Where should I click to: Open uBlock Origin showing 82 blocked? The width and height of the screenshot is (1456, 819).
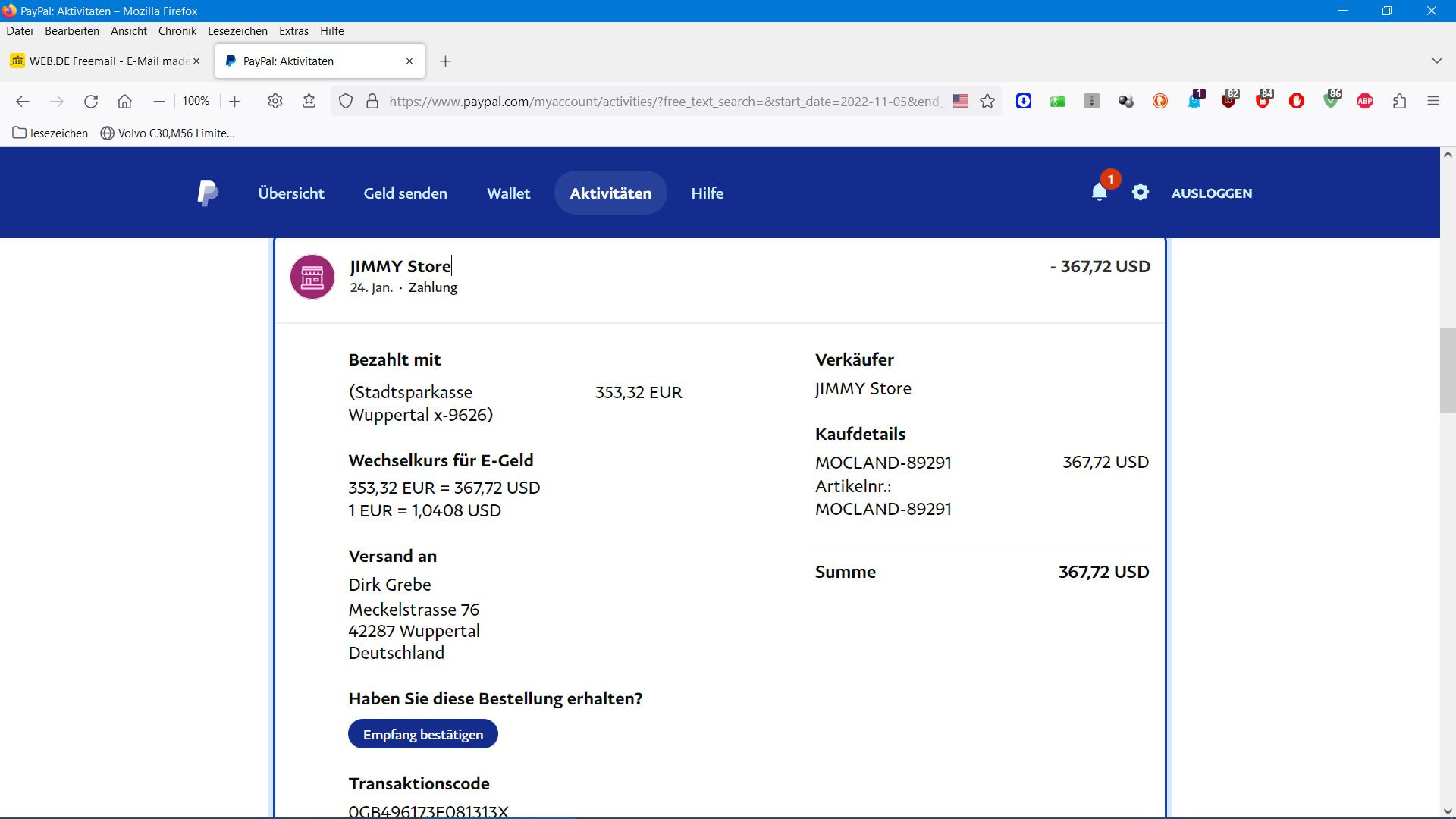pos(1229,100)
